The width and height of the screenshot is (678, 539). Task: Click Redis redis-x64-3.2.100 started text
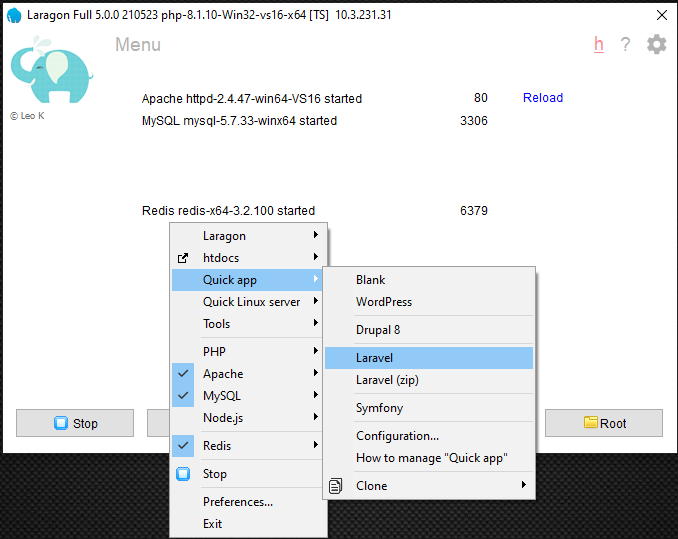(228, 210)
